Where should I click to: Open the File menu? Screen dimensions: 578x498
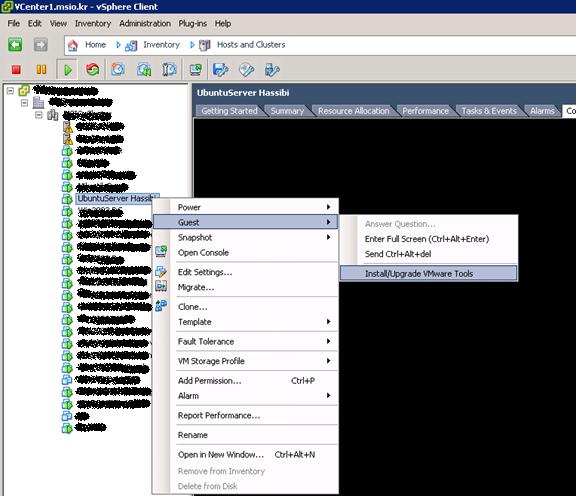click(14, 24)
